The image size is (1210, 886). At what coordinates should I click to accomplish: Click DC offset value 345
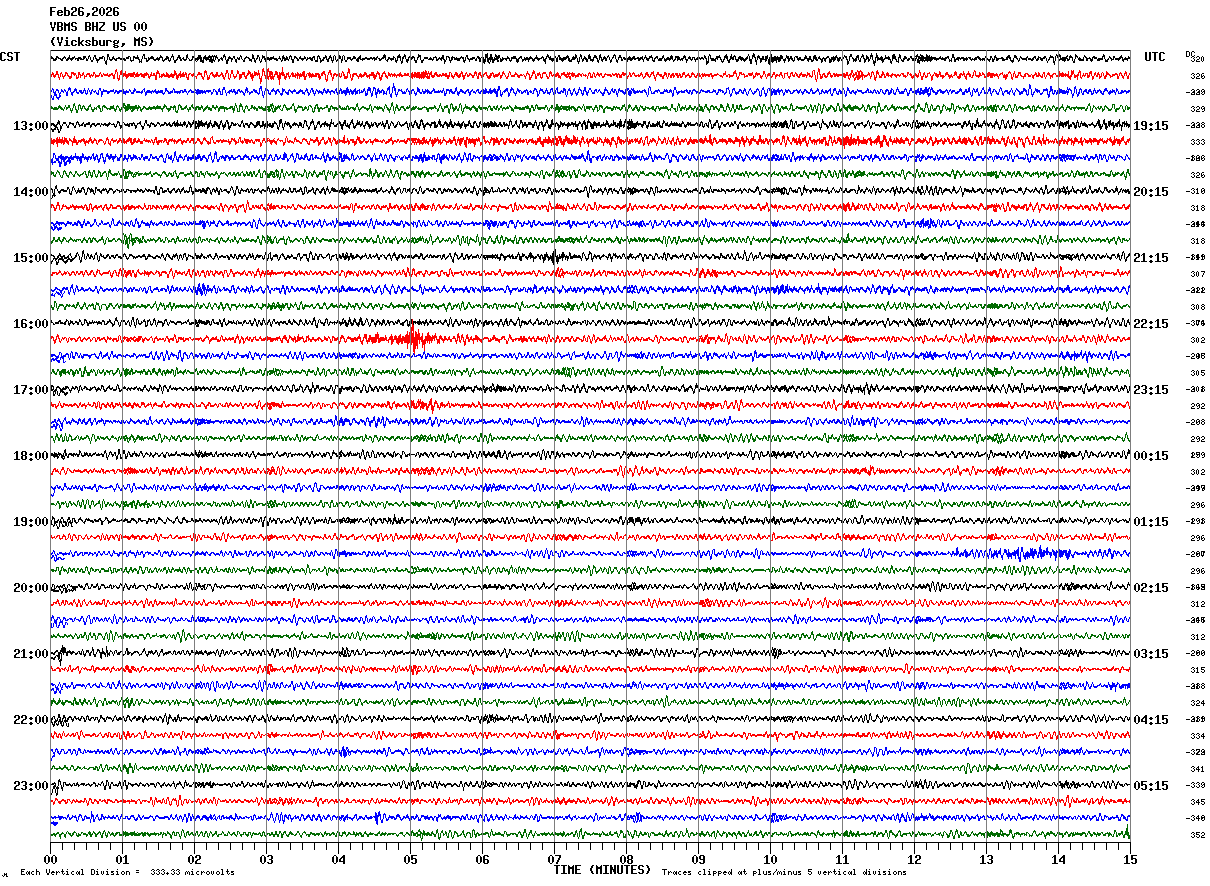click(1197, 802)
